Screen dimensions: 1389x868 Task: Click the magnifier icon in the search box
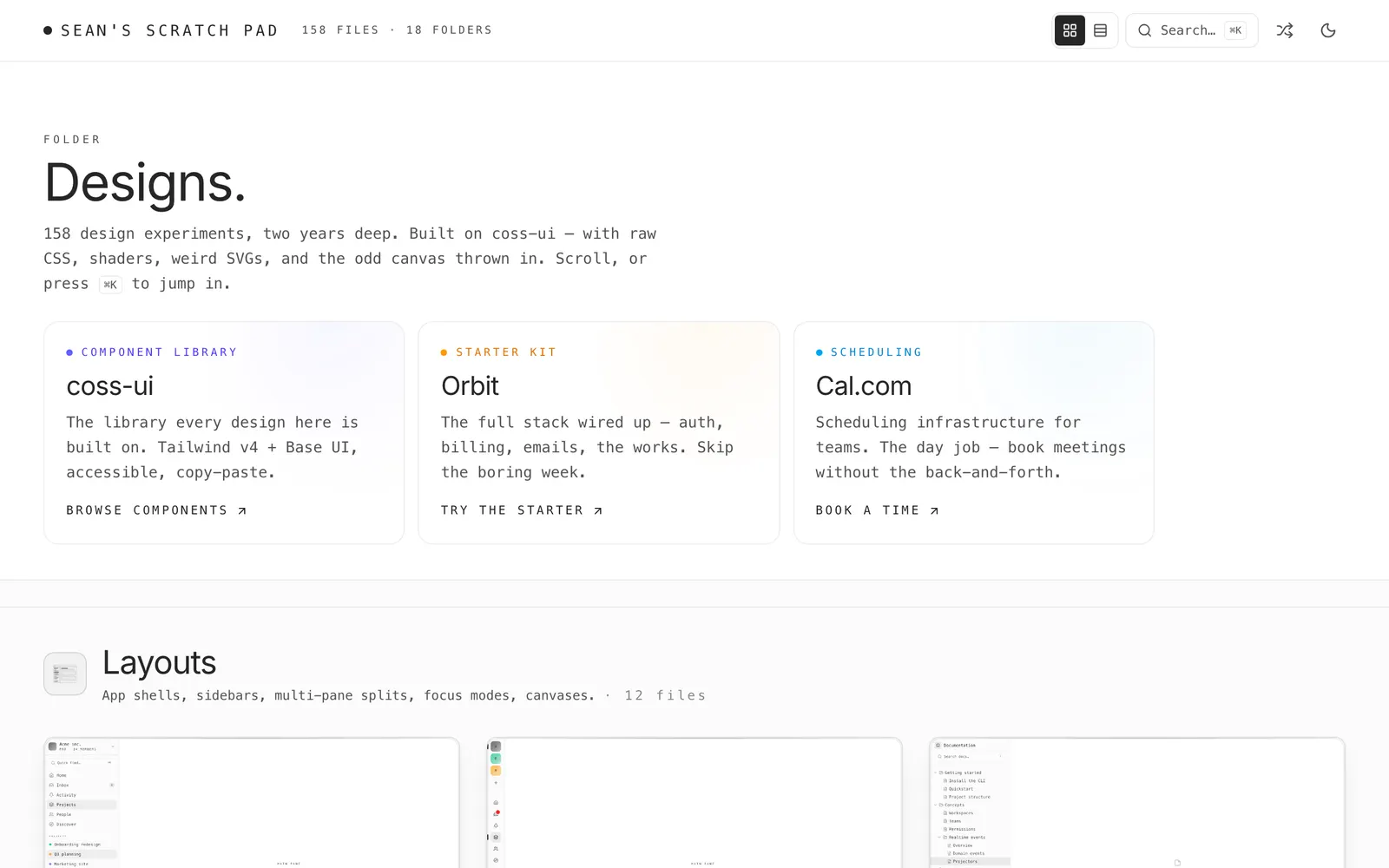pyautogui.click(x=1145, y=30)
